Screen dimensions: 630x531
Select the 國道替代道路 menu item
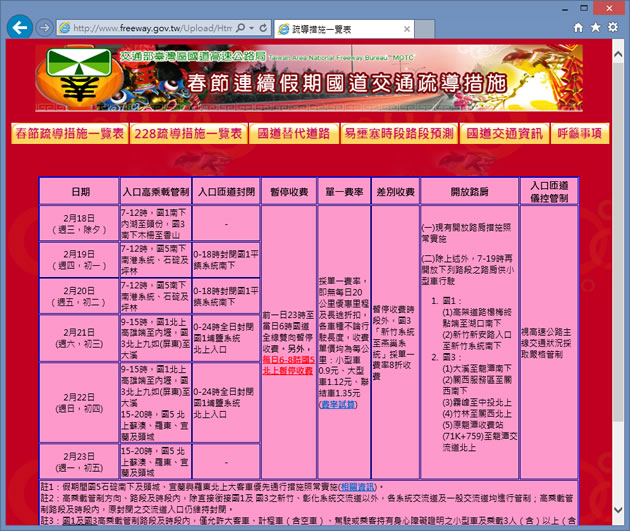pos(293,133)
